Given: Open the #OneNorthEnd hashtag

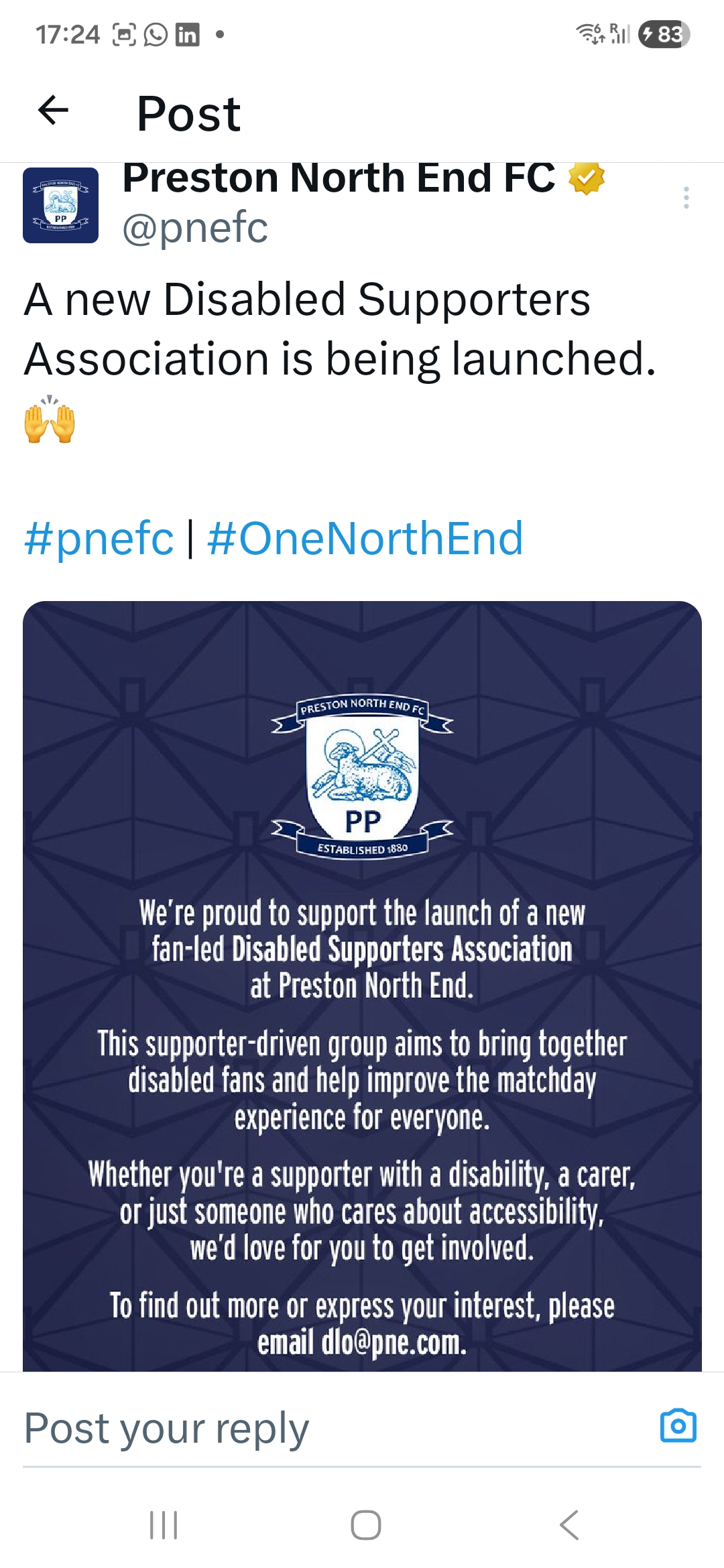Looking at the screenshot, I should click(365, 538).
